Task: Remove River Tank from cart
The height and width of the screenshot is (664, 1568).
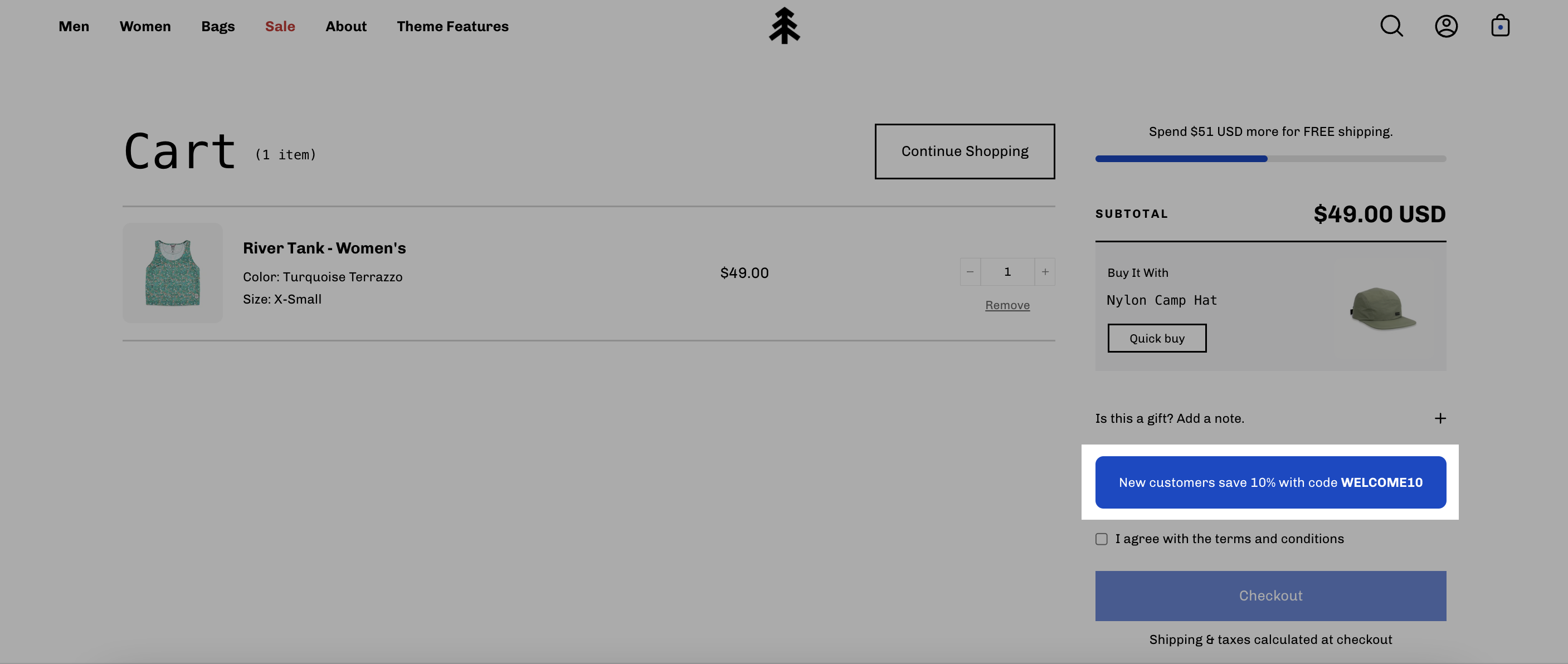Action: [x=1007, y=305]
